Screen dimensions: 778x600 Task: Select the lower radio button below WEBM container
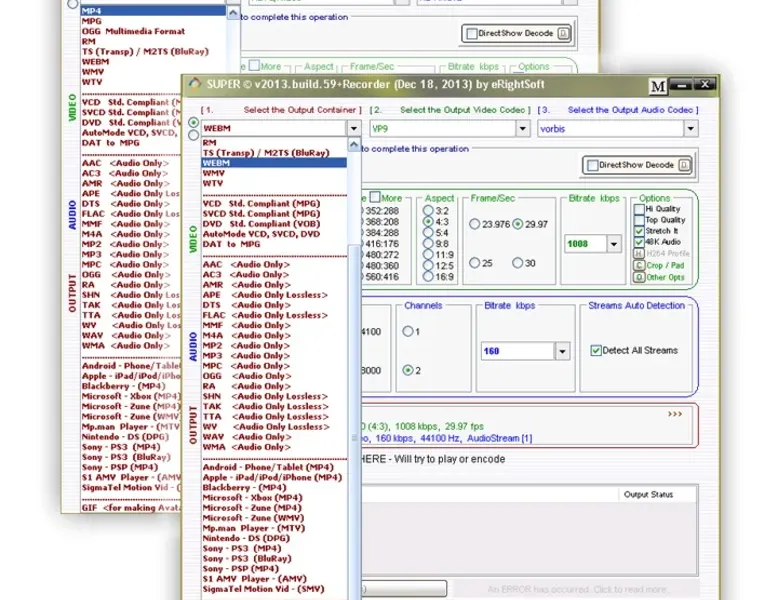tap(194, 134)
